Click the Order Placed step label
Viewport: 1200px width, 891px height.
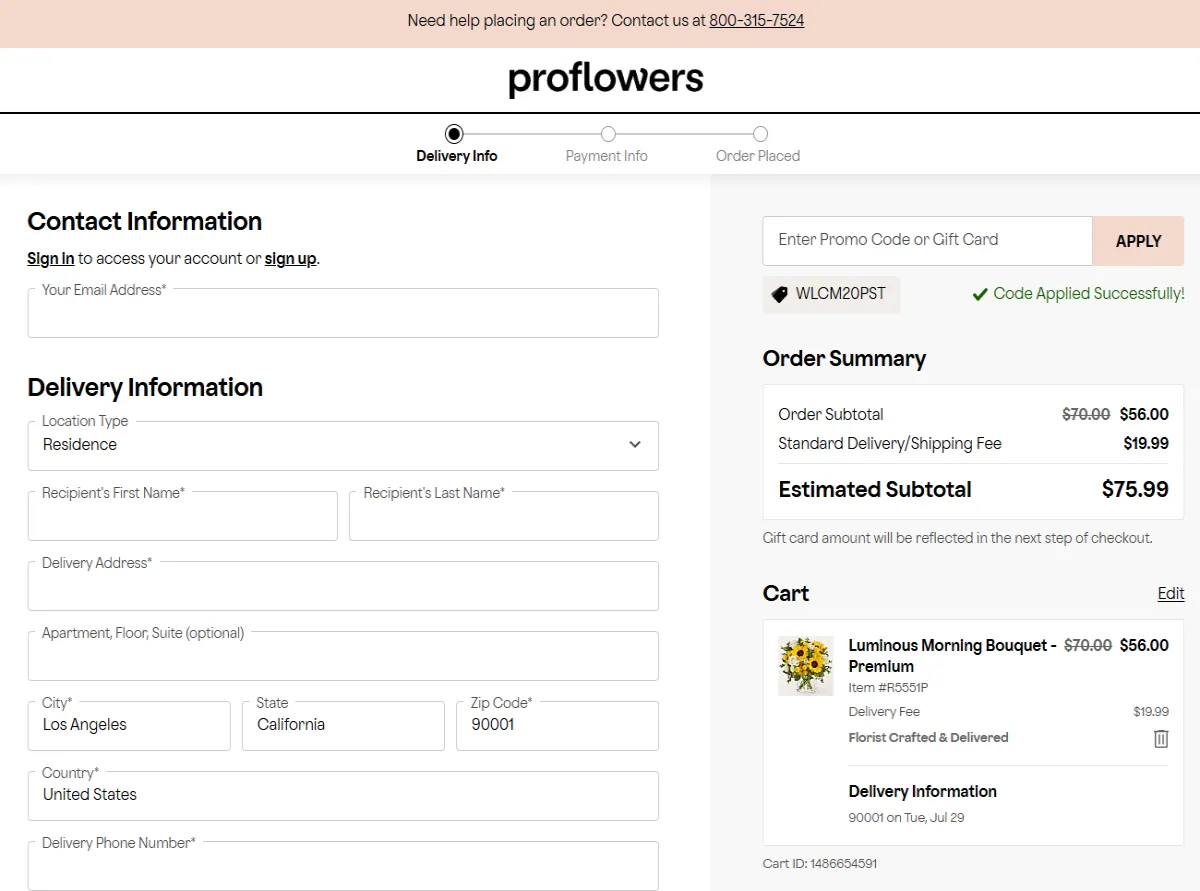pos(758,156)
